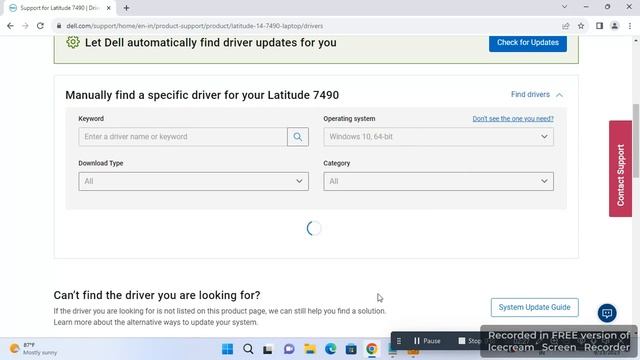Click the 'Don't see the one you need?' link
The width and height of the screenshot is (640, 360).
click(x=513, y=119)
